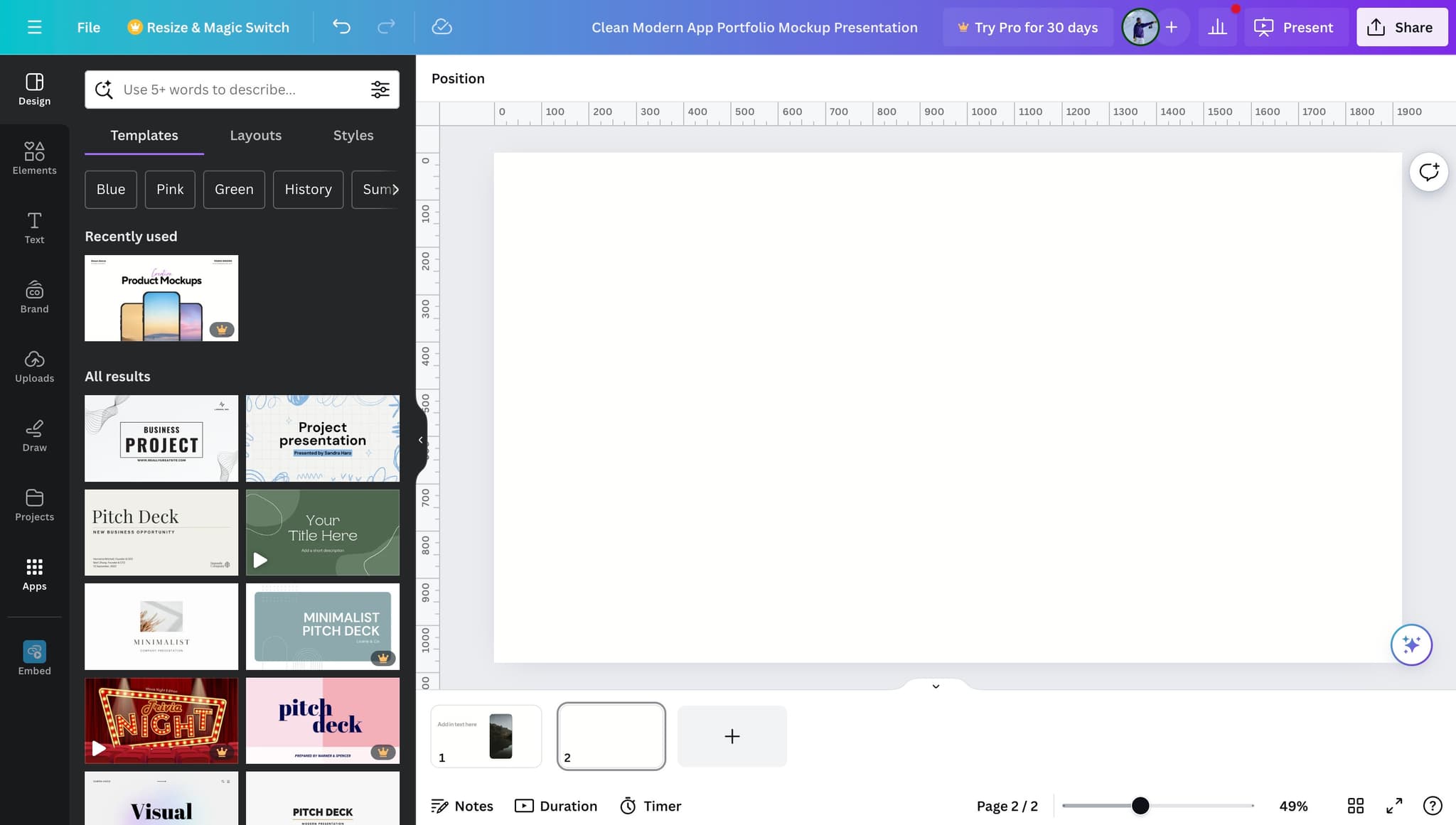The image size is (1456, 825).
Task: Open the Elements panel in sidebar
Action: click(x=34, y=158)
